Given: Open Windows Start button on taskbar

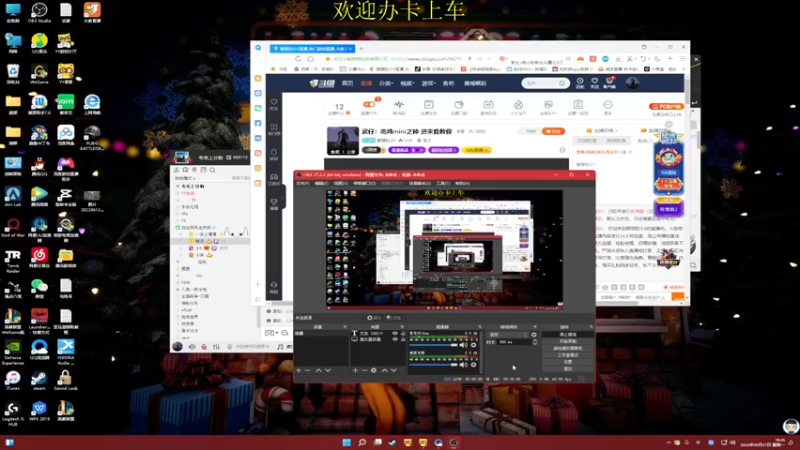Looking at the screenshot, I should [x=346, y=442].
